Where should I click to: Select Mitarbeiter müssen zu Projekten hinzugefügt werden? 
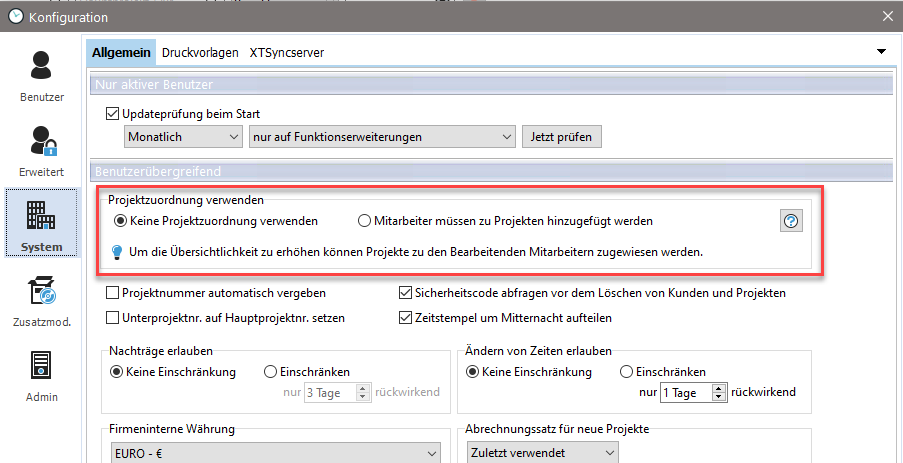click(365, 220)
